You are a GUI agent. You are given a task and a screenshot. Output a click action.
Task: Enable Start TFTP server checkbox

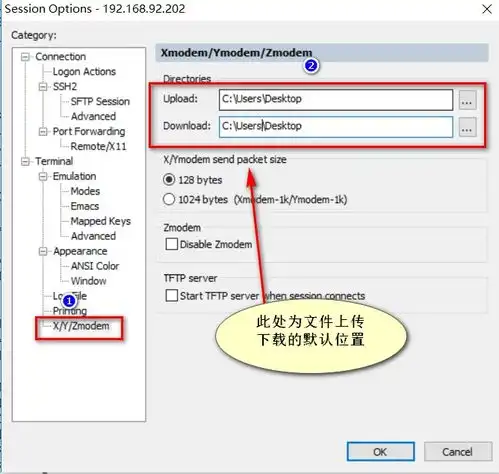point(172,295)
